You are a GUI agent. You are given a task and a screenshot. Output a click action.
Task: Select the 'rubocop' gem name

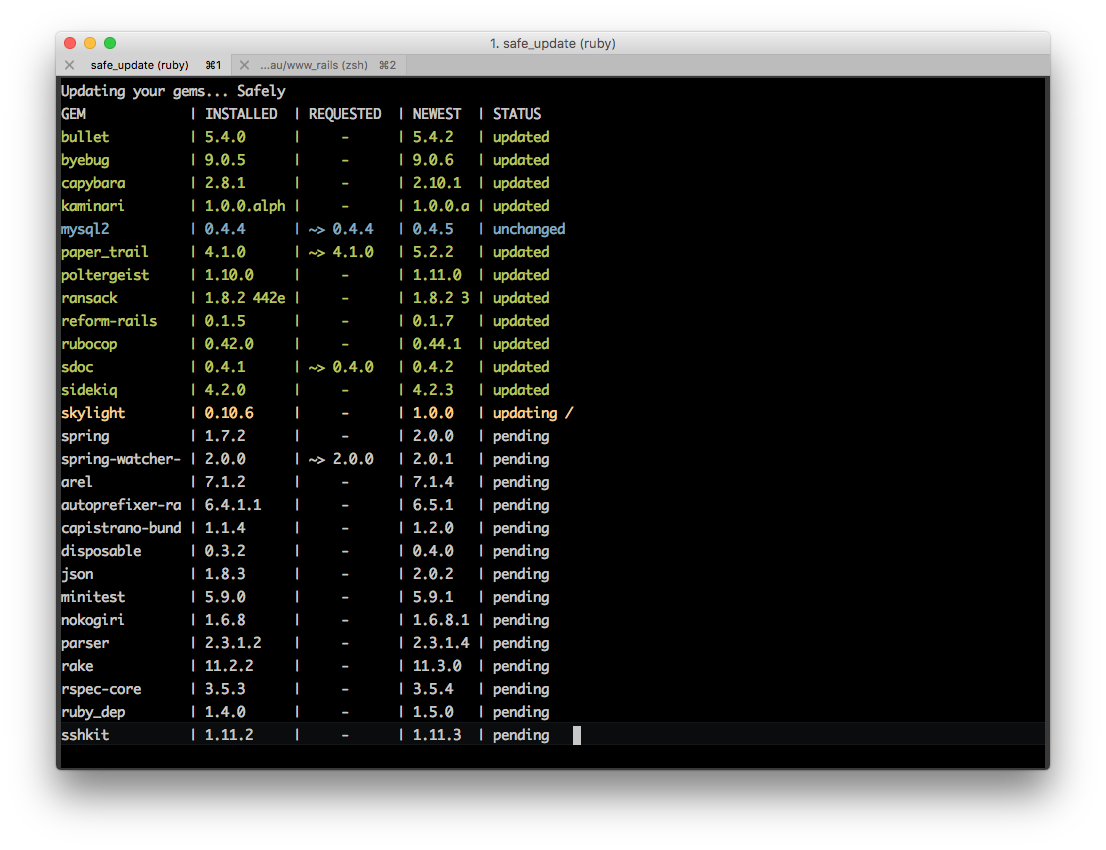click(x=89, y=344)
